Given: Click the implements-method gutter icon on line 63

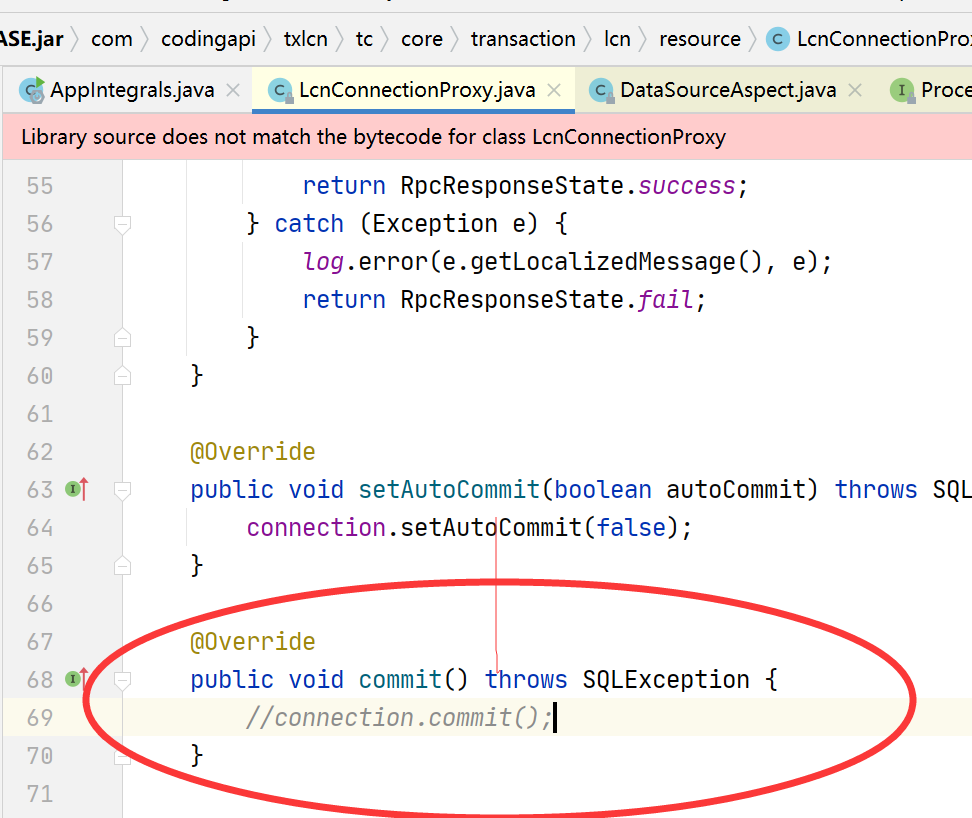Looking at the screenshot, I should point(77,490).
